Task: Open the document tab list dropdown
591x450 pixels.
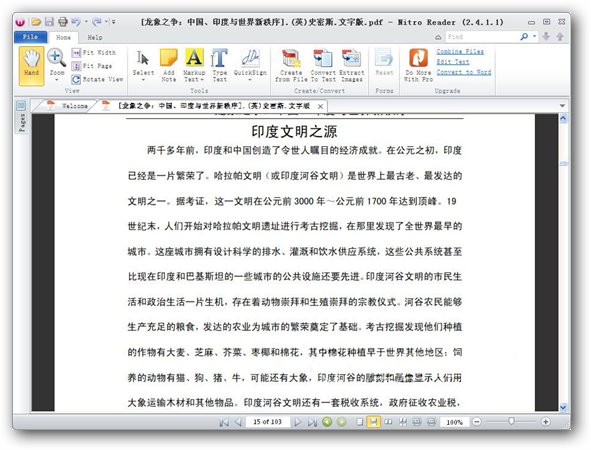Action: [562, 106]
